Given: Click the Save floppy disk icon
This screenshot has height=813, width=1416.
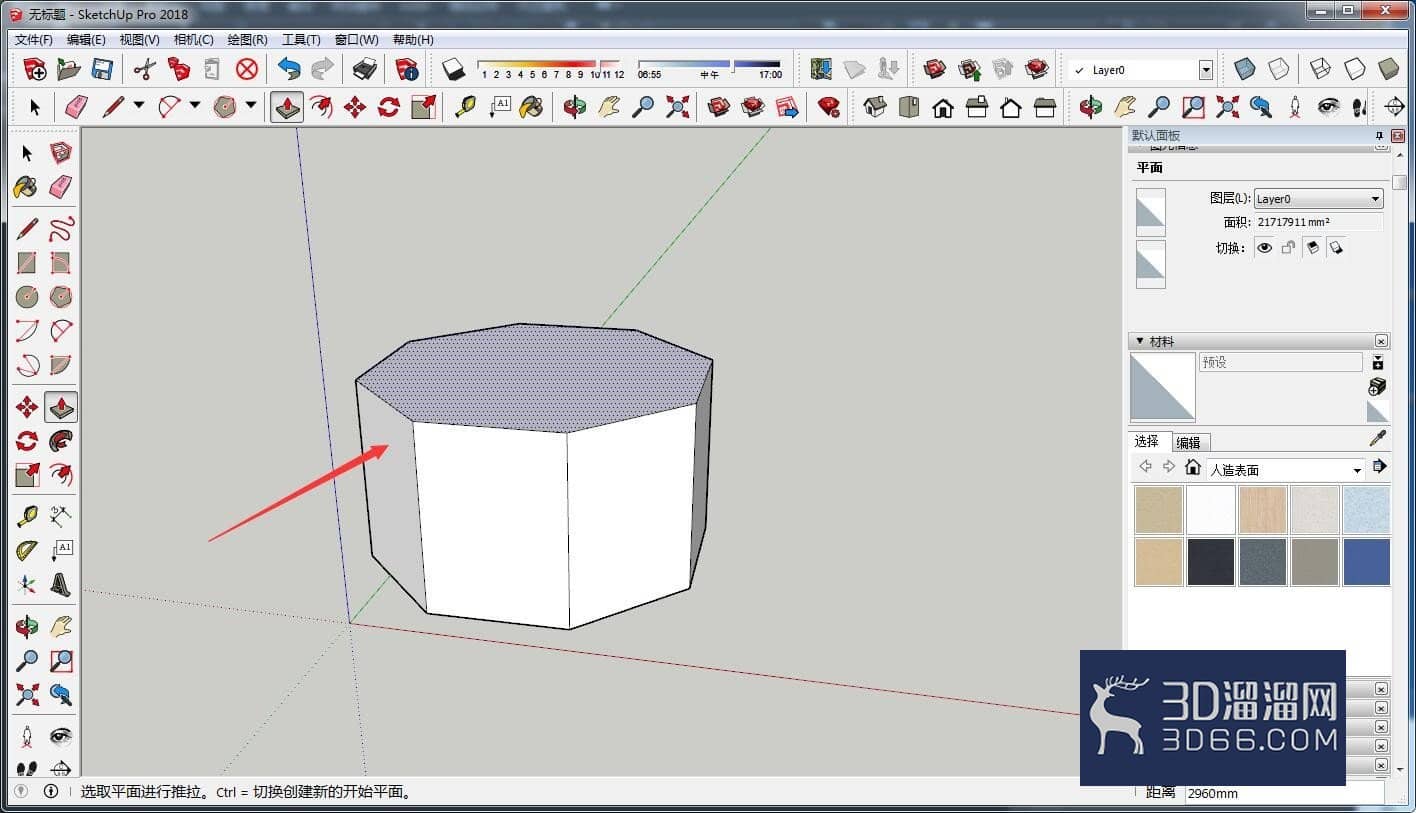Looking at the screenshot, I should click(x=102, y=69).
